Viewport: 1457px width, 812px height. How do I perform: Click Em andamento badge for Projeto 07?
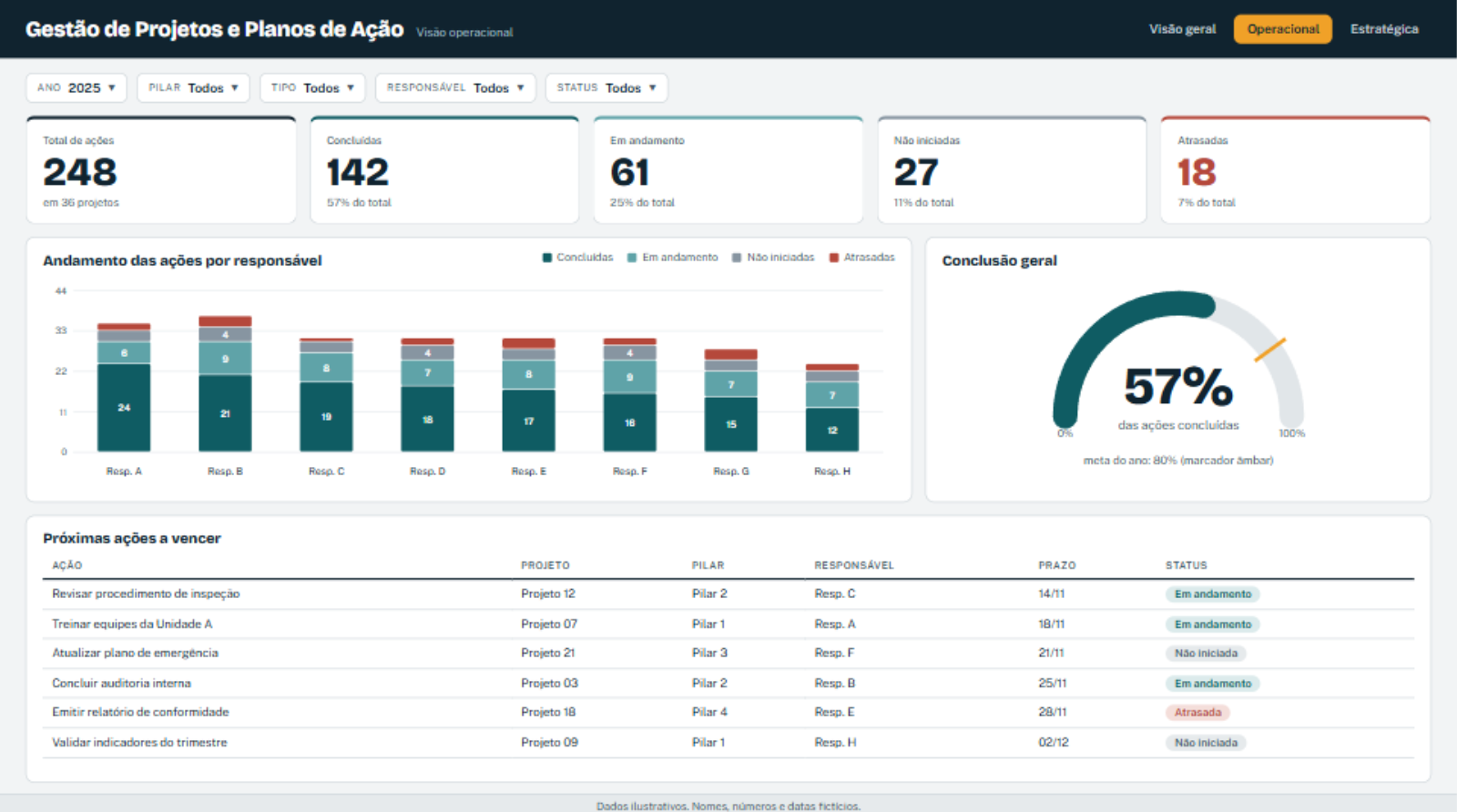click(x=1213, y=624)
